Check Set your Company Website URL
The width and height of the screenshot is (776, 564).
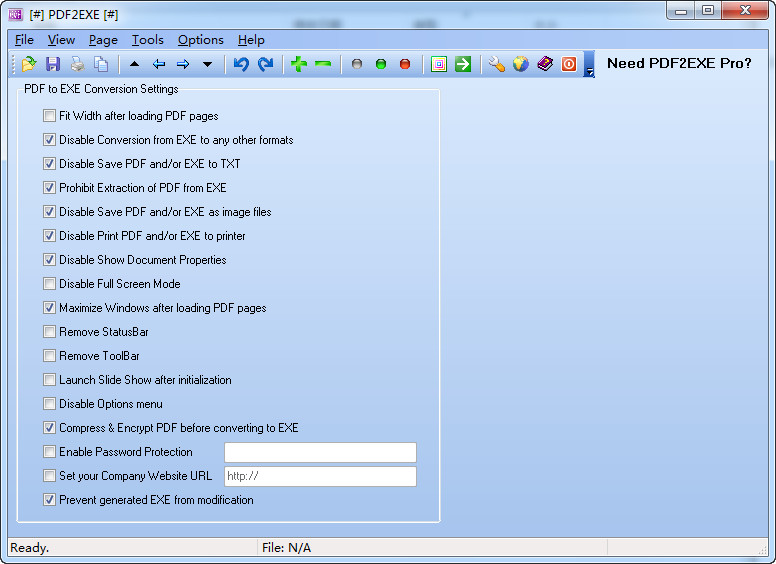[x=49, y=475]
